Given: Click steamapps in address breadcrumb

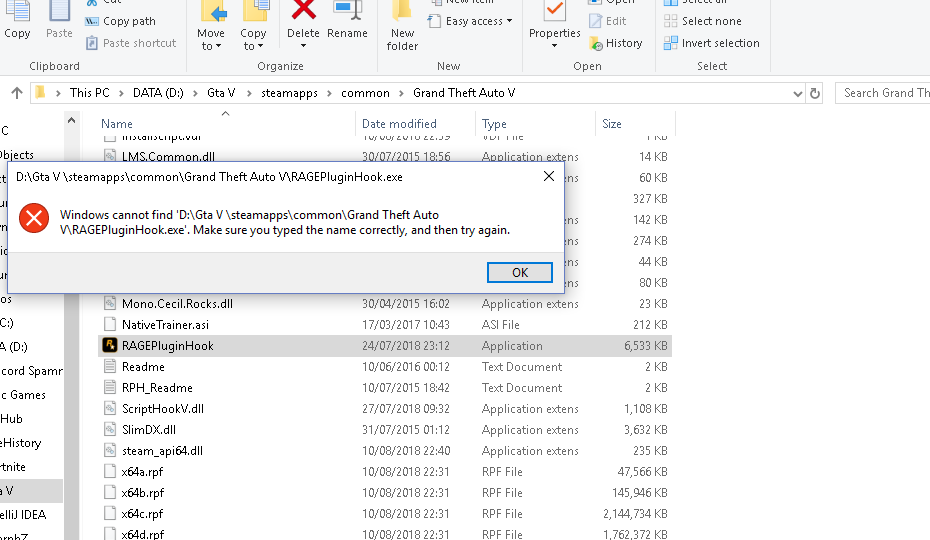Looking at the screenshot, I should pyautogui.click(x=289, y=93).
